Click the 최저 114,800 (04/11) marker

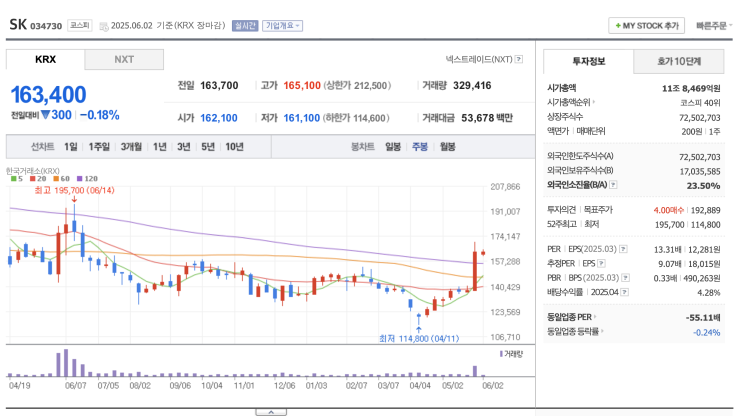(x=419, y=338)
